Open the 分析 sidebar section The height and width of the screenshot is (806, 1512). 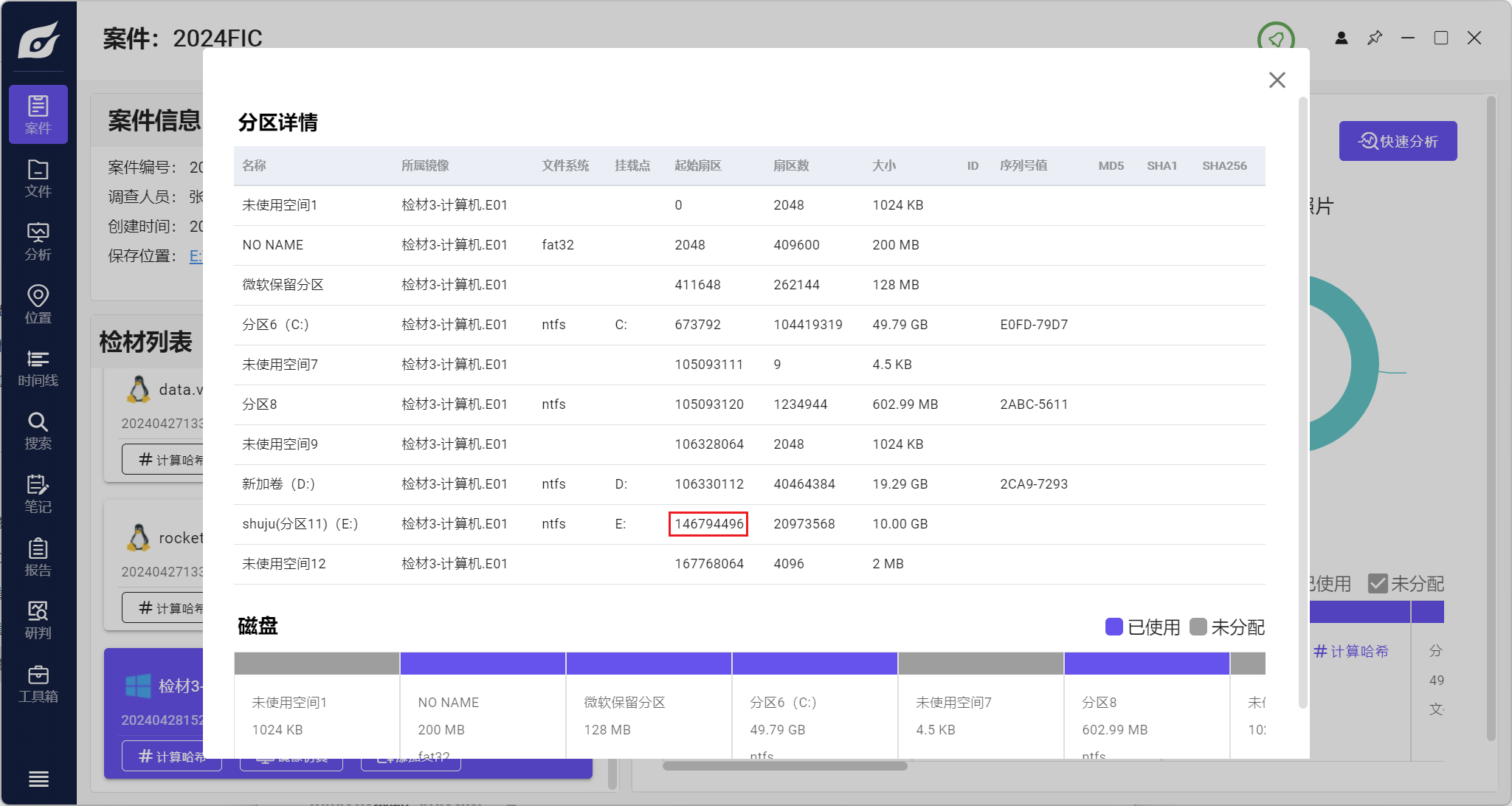[x=38, y=241]
